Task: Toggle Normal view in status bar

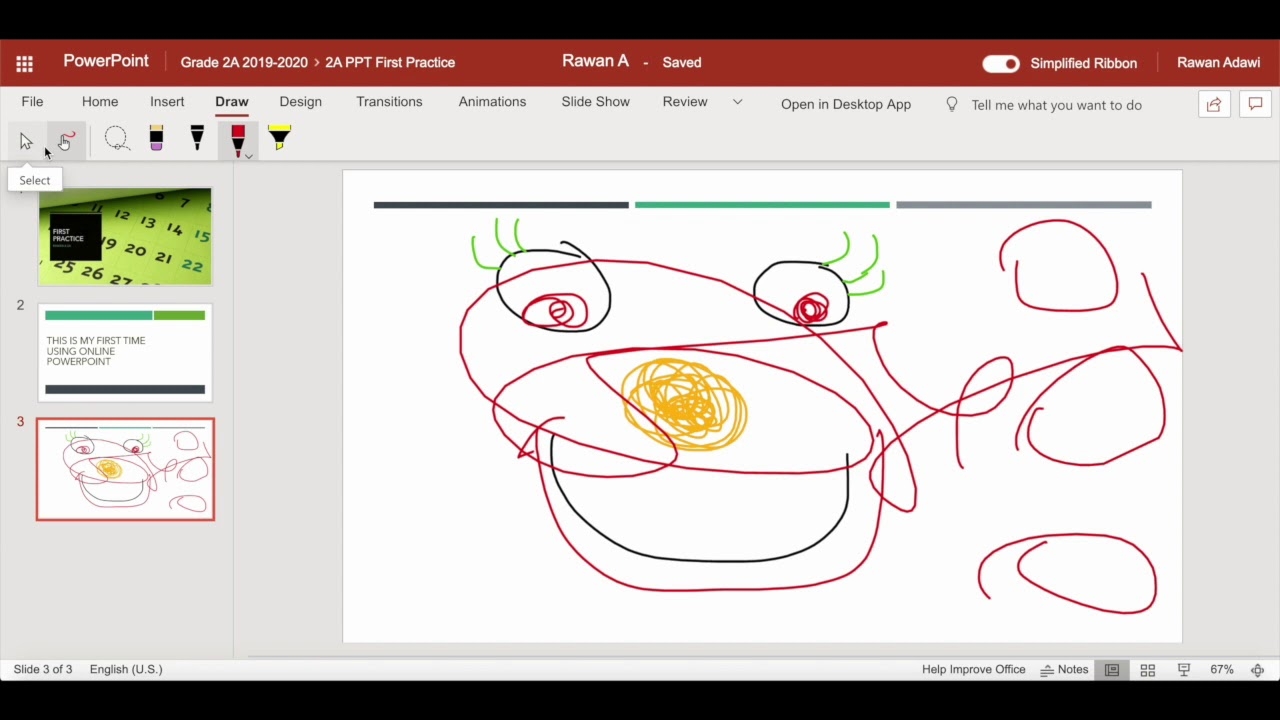Action: click(1111, 670)
